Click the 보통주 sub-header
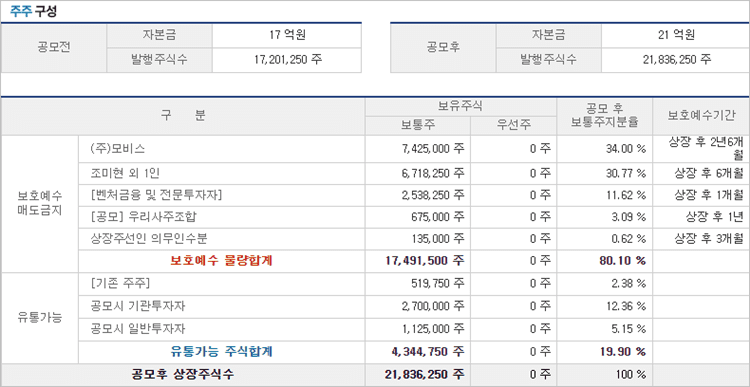The image size is (750, 387). click(418, 125)
